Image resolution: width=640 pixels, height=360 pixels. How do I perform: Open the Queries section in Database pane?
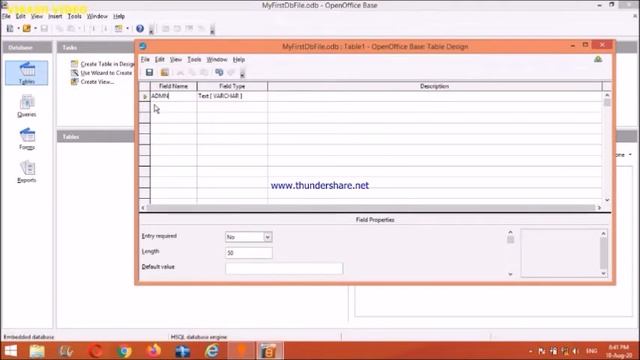pyautogui.click(x=27, y=106)
